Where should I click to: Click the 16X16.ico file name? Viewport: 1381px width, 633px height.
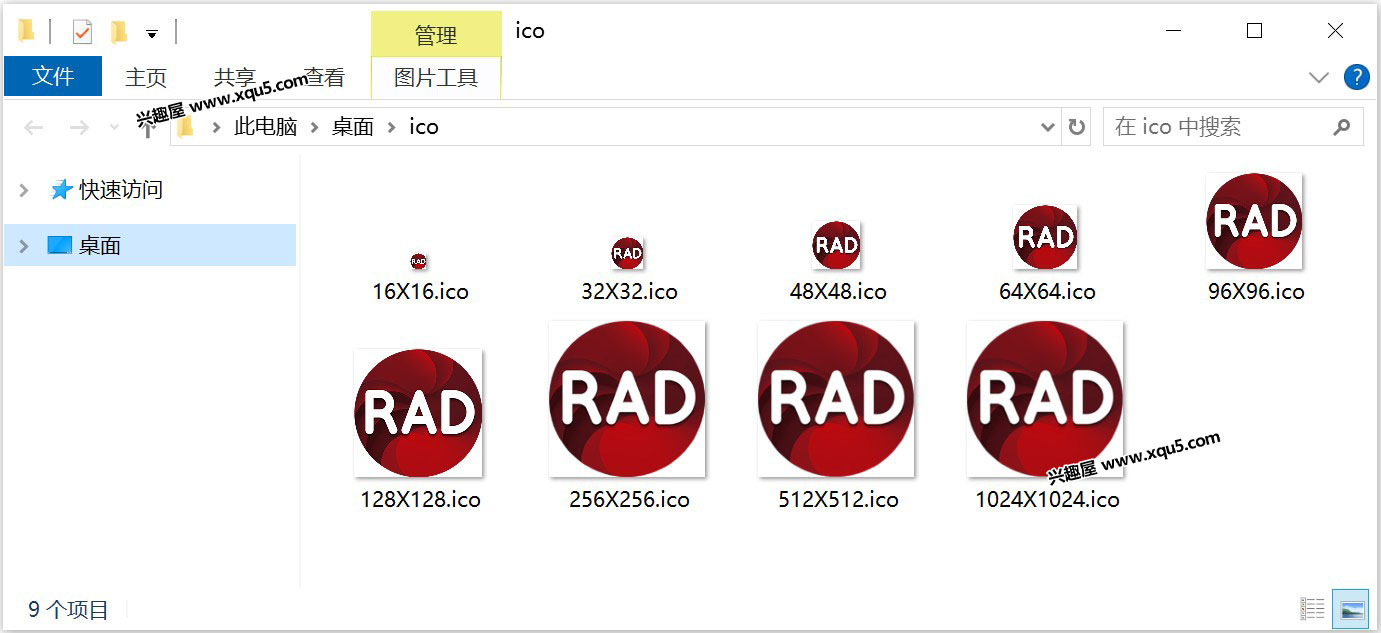click(x=420, y=292)
